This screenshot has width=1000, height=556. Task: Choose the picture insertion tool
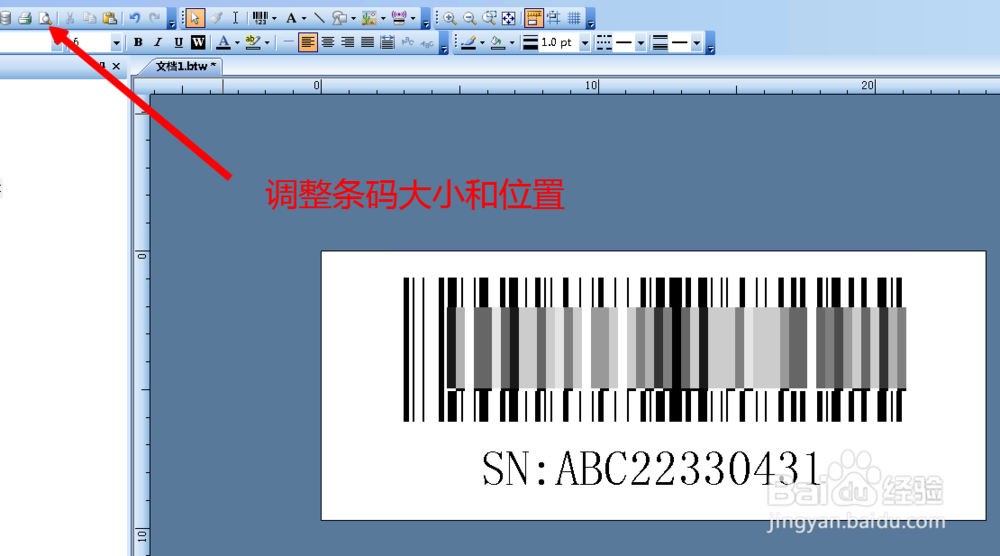click(x=369, y=18)
